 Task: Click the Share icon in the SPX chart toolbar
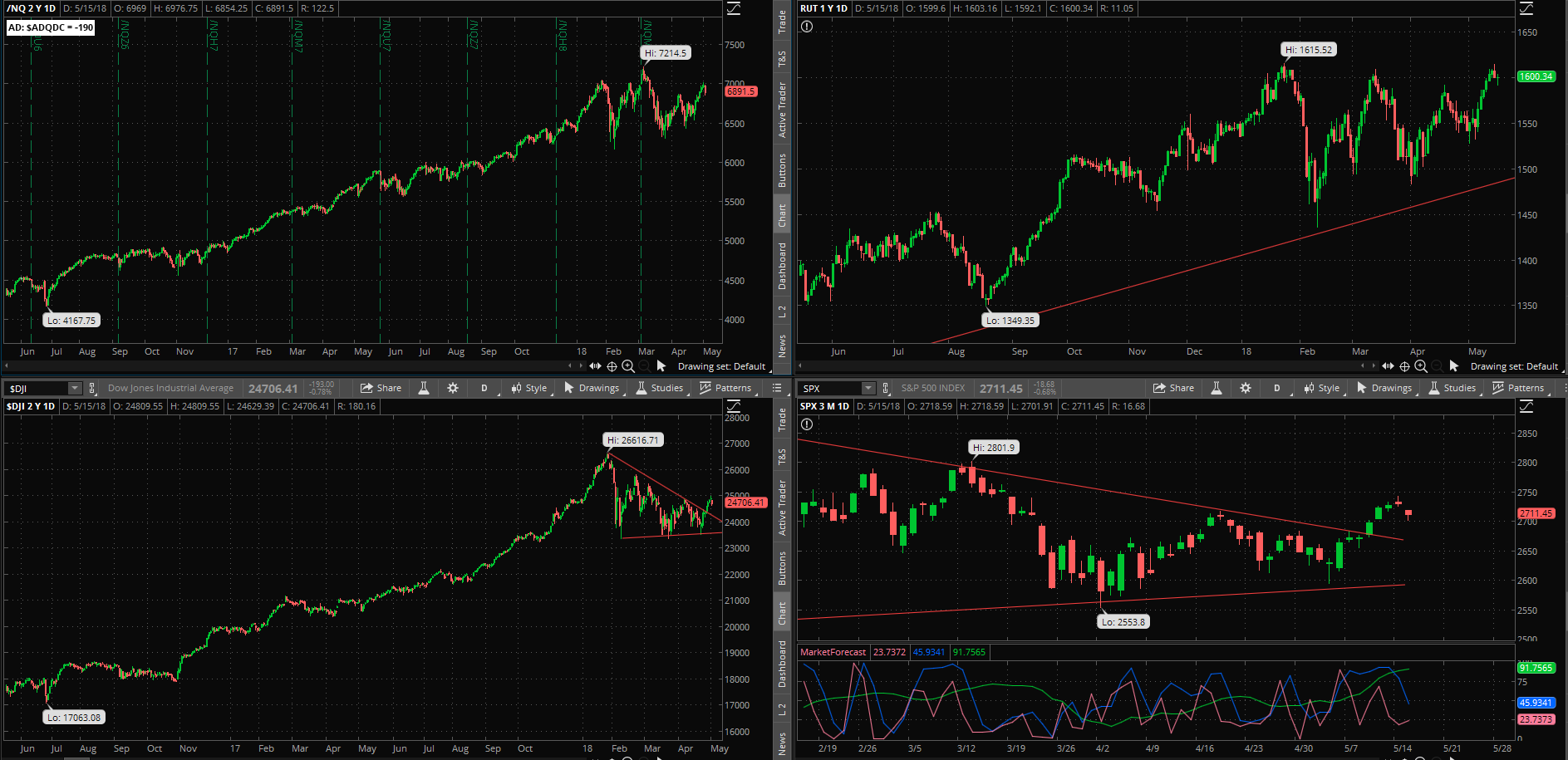point(1172,388)
